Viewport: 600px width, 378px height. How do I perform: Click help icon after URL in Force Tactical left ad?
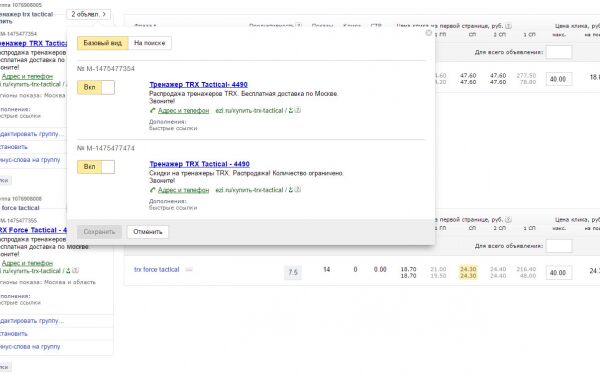coord(75,270)
